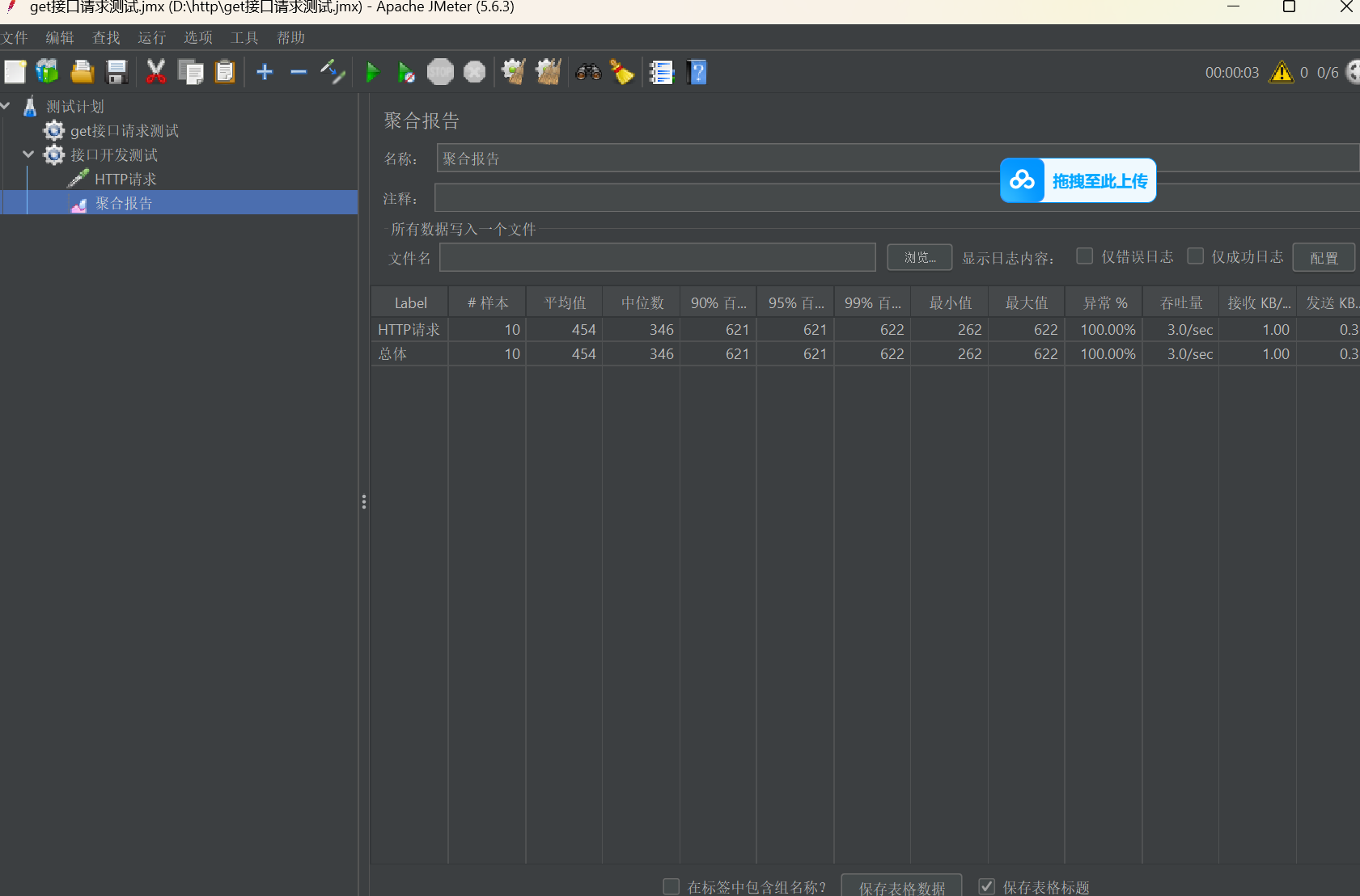Select 接口开发测试 in the tree

tap(114, 155)
